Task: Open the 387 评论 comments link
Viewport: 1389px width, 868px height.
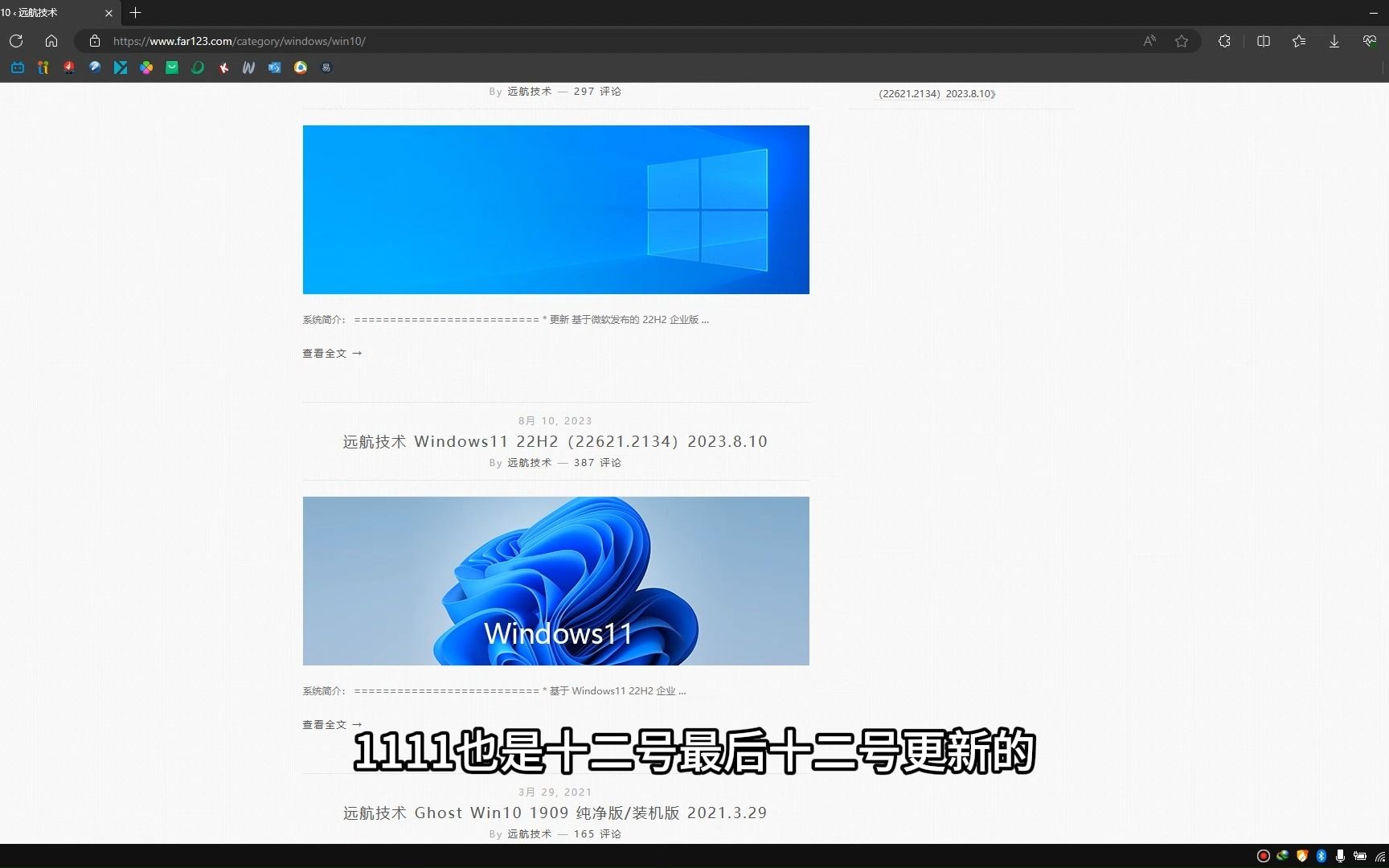Action: click(x=597, y=463)
